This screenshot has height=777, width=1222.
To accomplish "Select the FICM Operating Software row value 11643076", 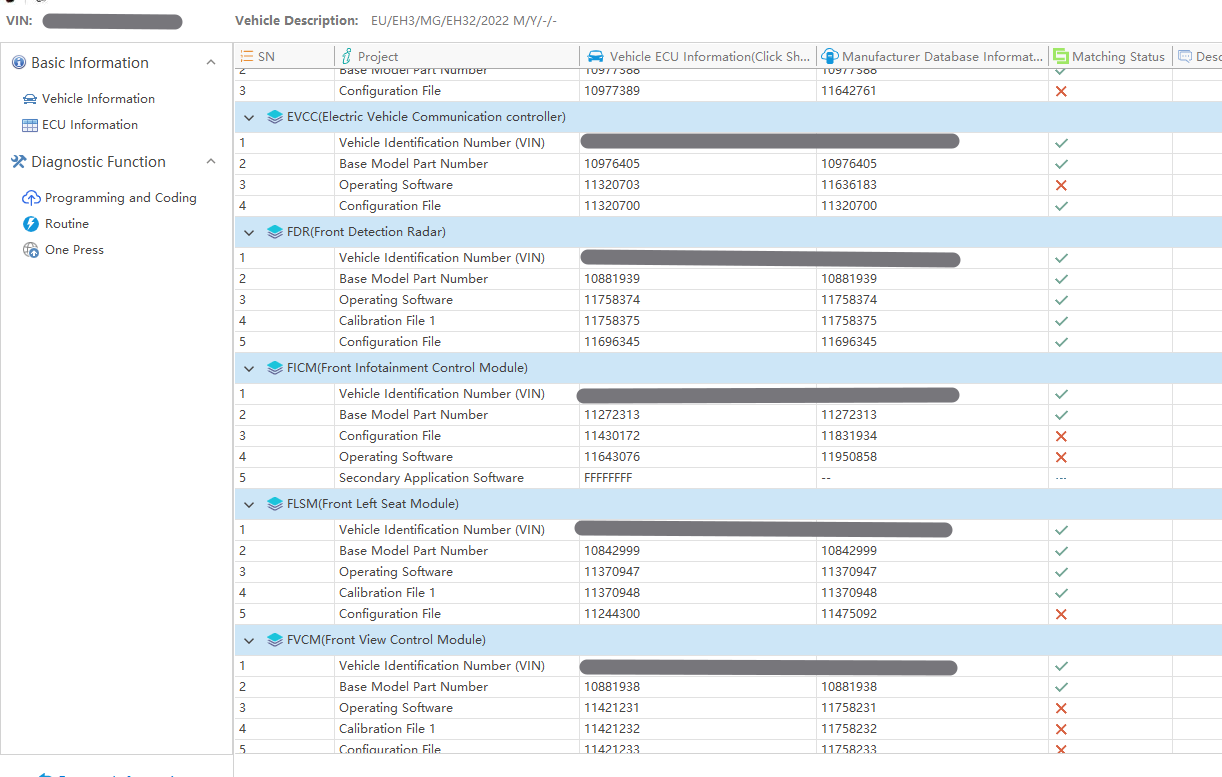I will point(612,457).
